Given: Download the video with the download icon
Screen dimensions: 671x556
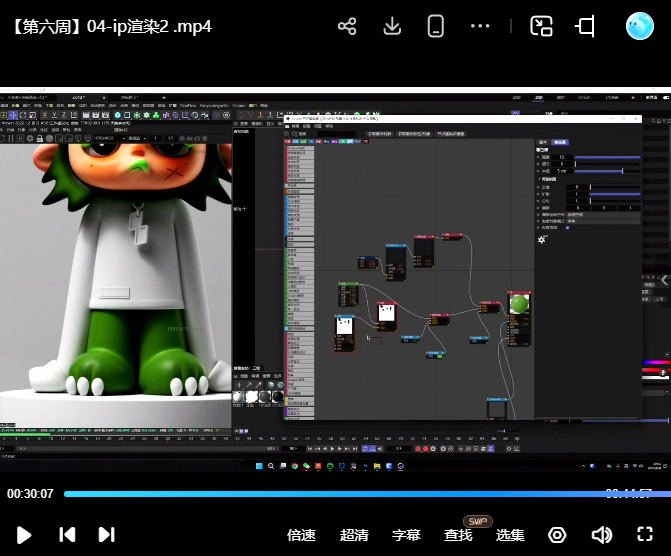Looking at the screenshot, I should (x=392, y=27).
